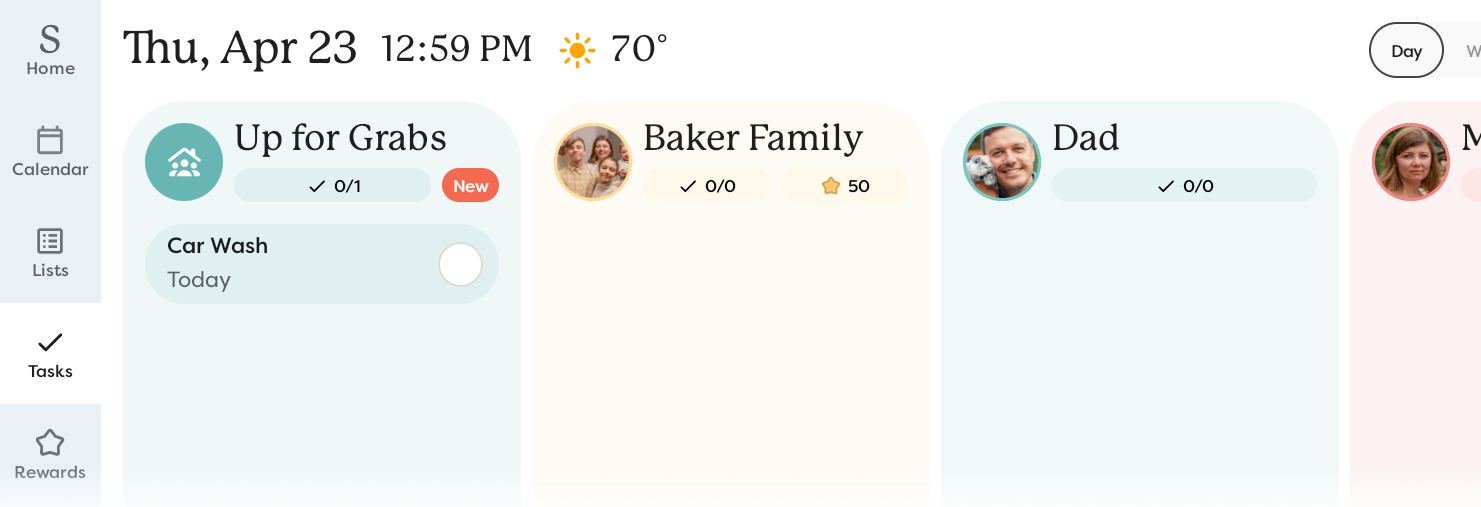Go to Home via the S logo

(x=50, y=40)
